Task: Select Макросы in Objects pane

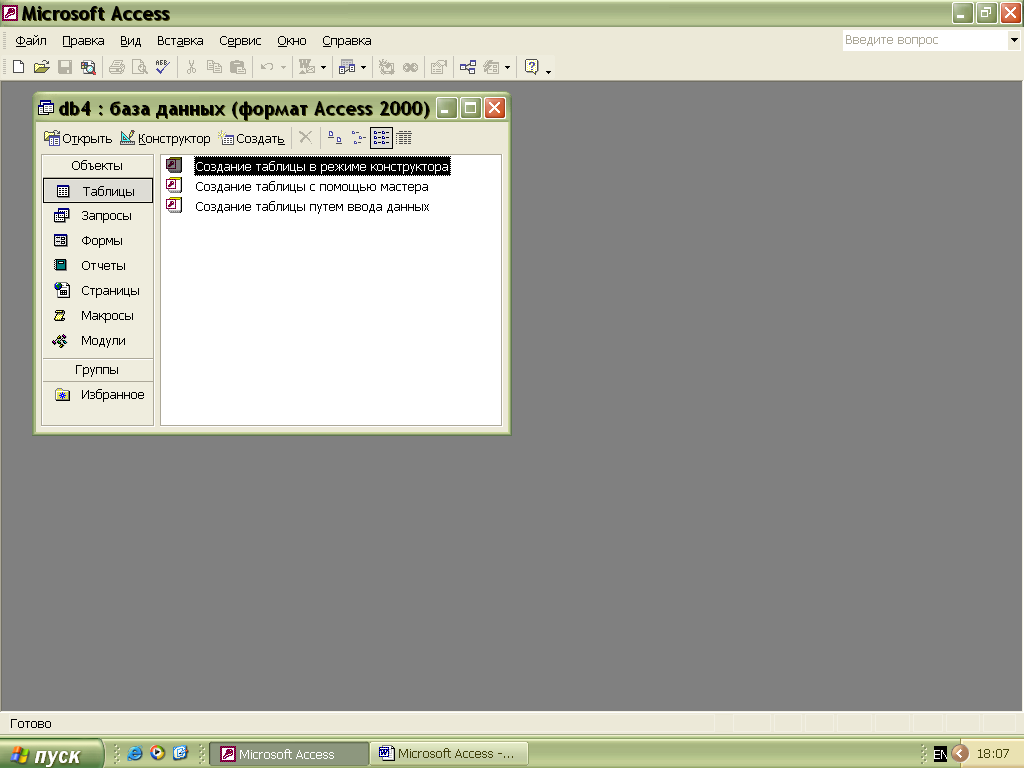Action: [98, 315]
